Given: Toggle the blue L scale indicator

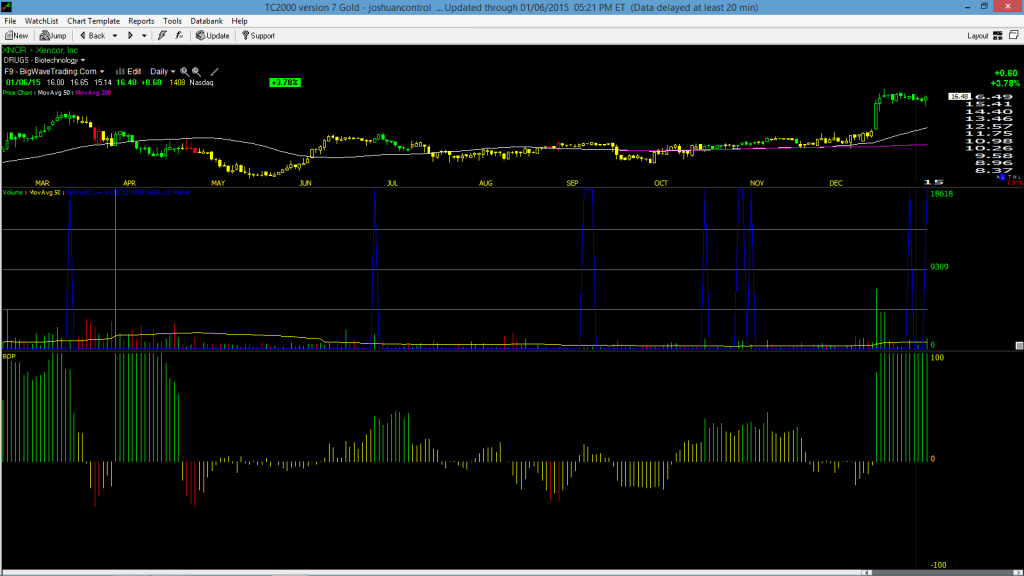Looking at the screenshot, I should point(1002,177).
